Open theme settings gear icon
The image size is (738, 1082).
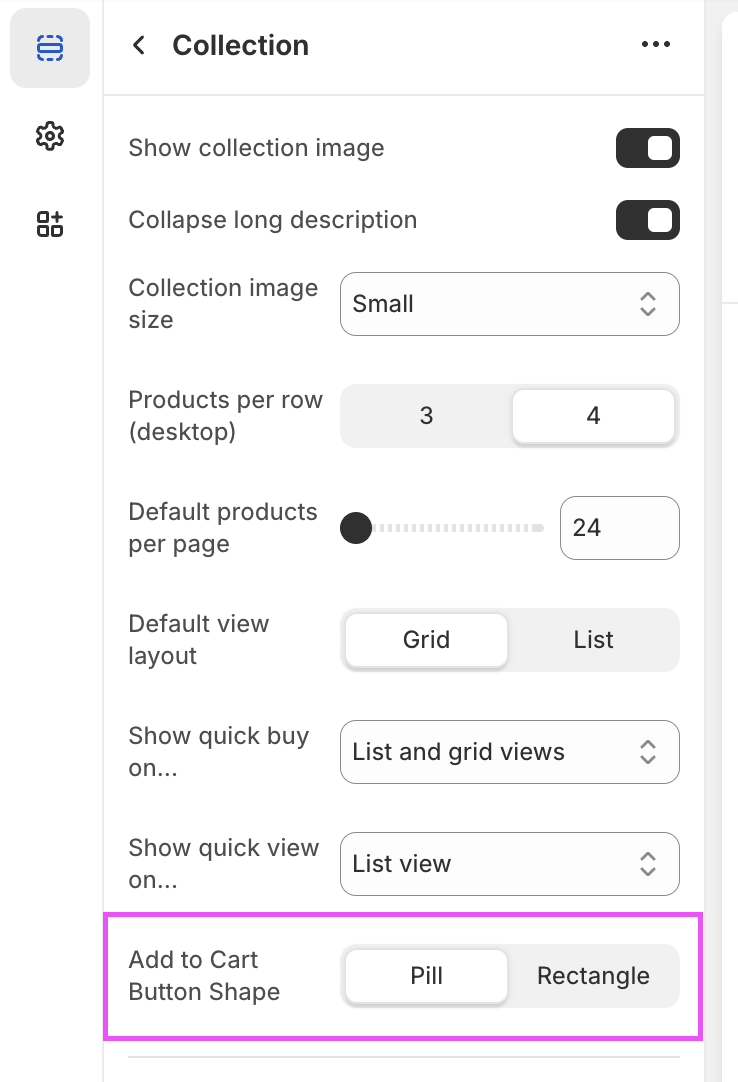coord(49,136)
